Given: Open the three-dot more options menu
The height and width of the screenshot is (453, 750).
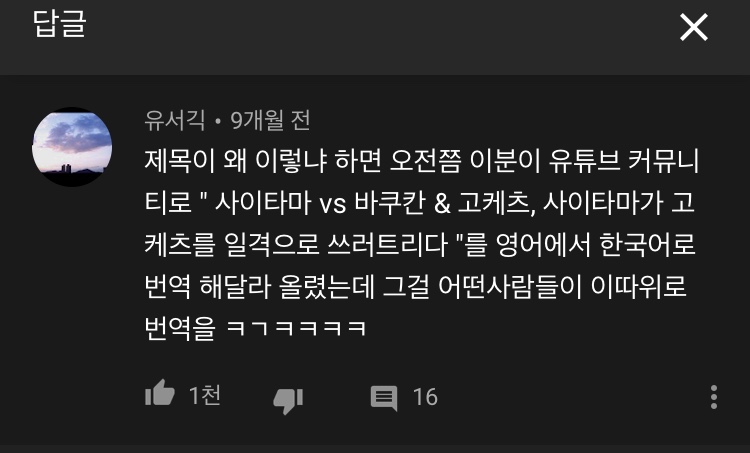Looking at the screenshot, I should pos(714,397).
